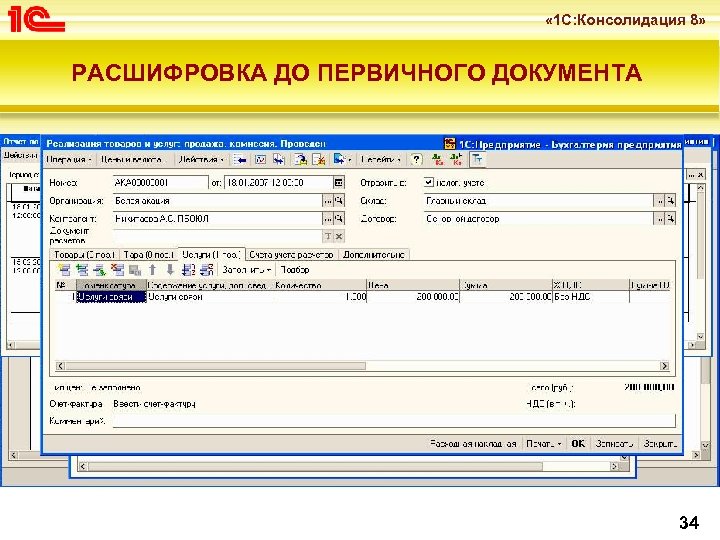This screenshot has height=540, width=720.
Task: Open the Договор selection ellipsis button
Action: coord(659,219)
